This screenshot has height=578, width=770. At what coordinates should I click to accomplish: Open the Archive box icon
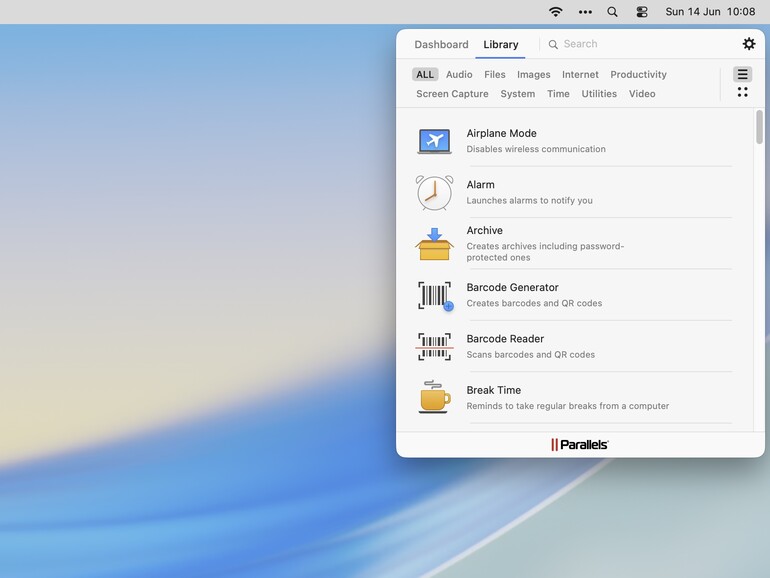(434, 244)
